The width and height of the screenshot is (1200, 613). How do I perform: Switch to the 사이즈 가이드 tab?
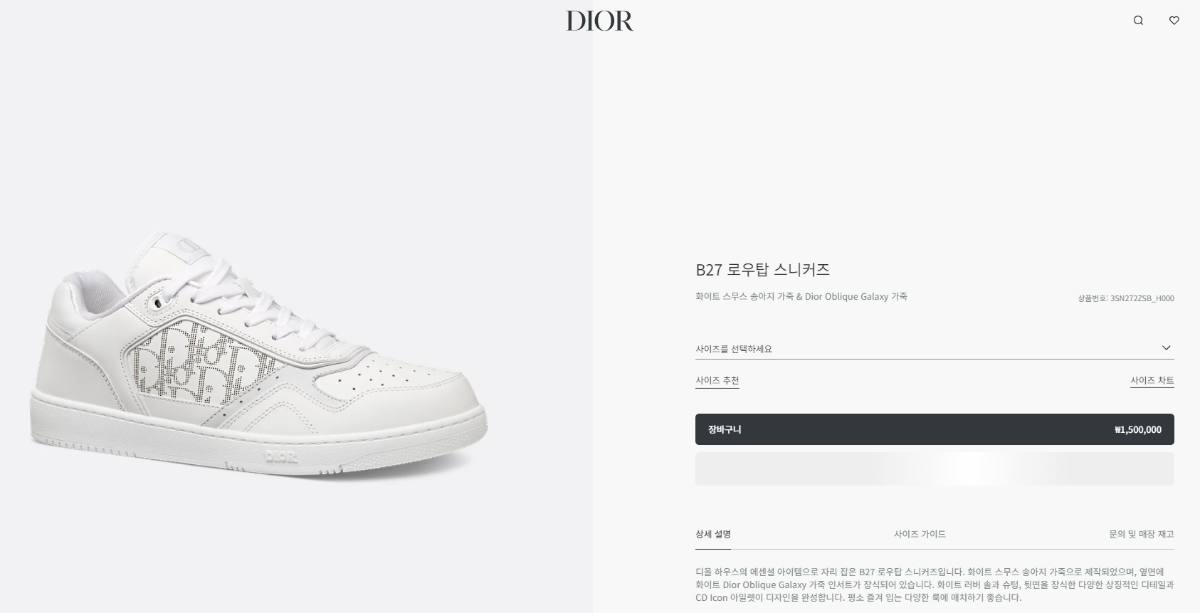pos(920,534)
